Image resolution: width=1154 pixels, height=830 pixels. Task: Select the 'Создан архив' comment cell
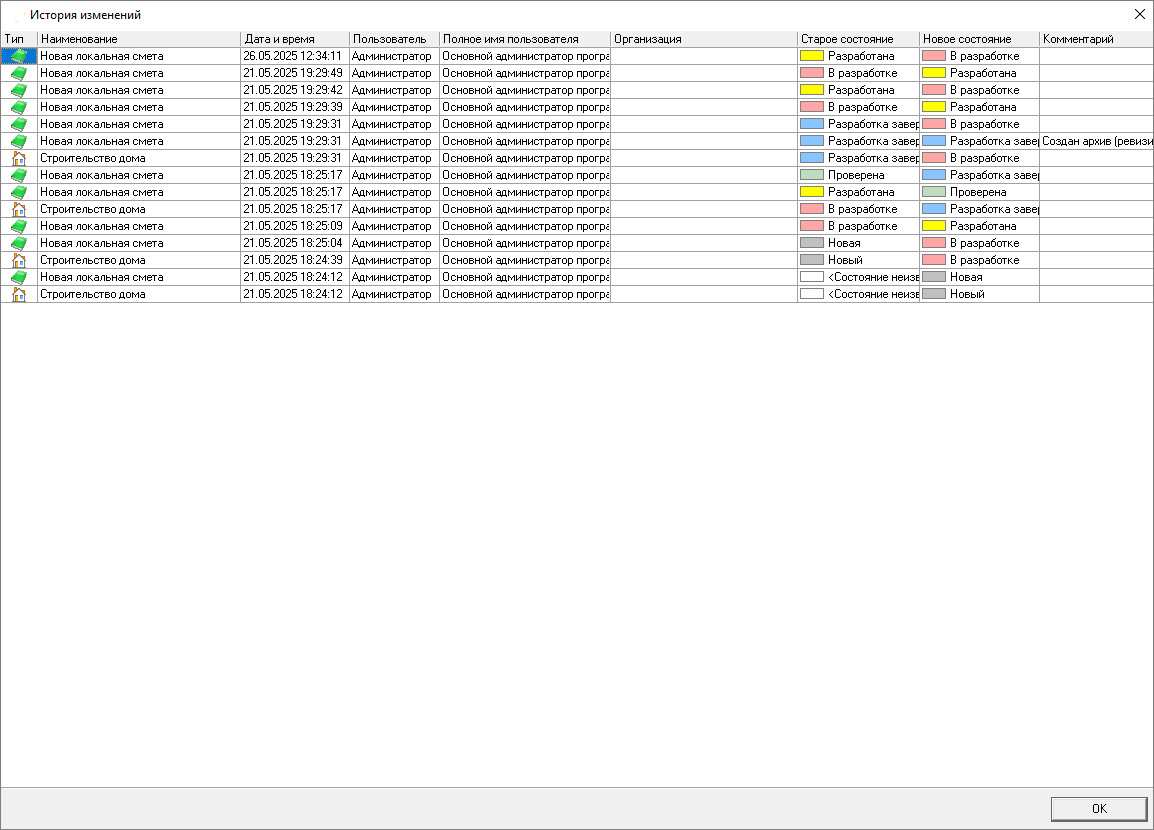pyautogui.click(x=1096, y=141)
